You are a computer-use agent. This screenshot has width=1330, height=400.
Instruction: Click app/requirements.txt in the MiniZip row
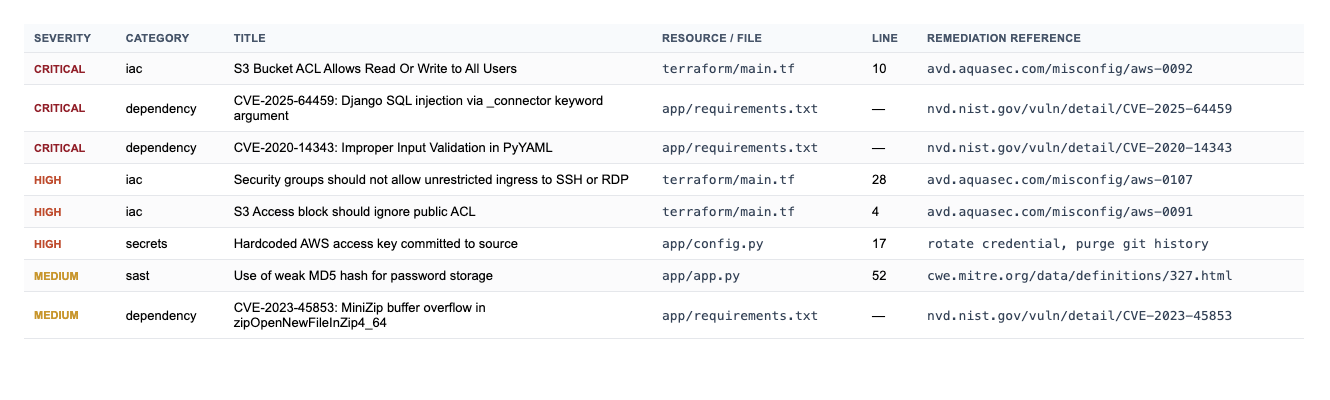[x=739, y=316]
